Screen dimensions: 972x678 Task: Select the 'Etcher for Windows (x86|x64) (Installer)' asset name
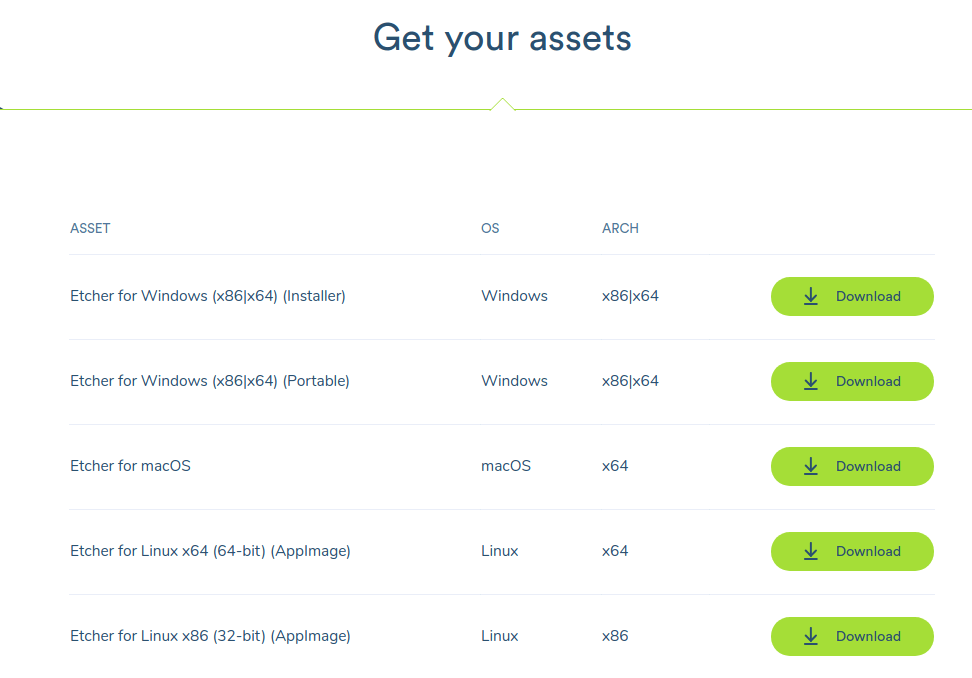coord(207,296)
